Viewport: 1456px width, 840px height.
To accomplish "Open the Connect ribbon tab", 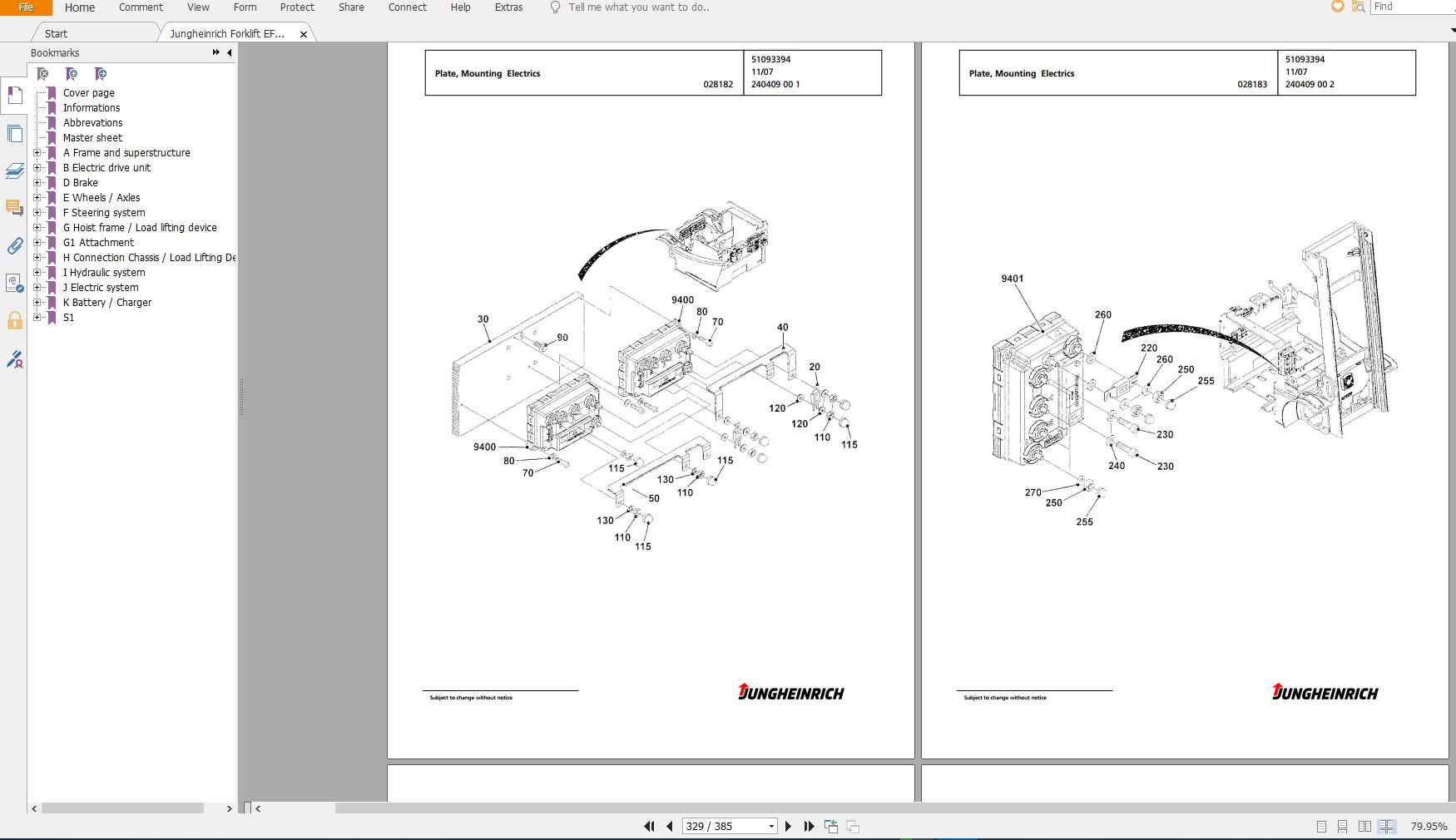I will coord(408,7).
